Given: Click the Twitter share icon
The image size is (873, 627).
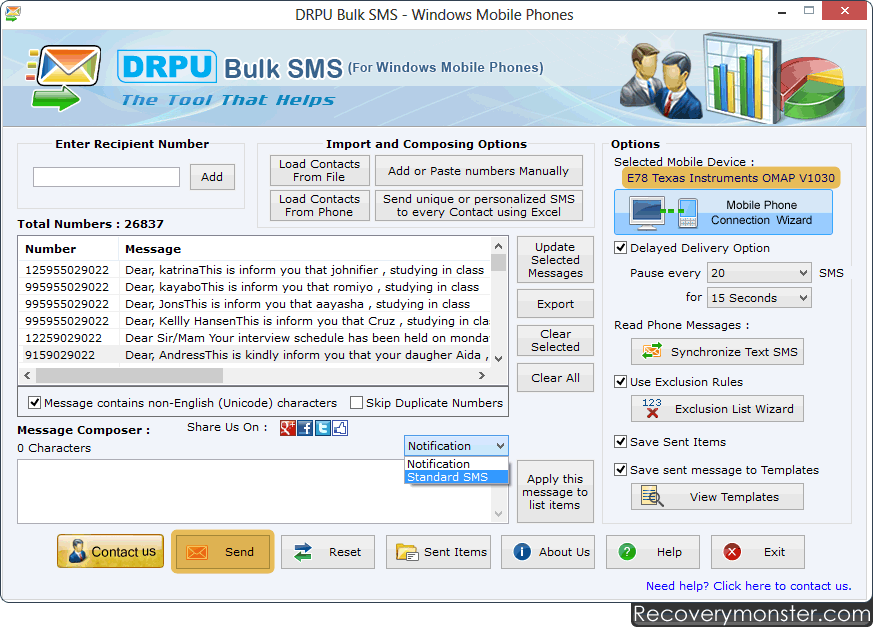Looking at the screenshot, I should click(323, 428).
